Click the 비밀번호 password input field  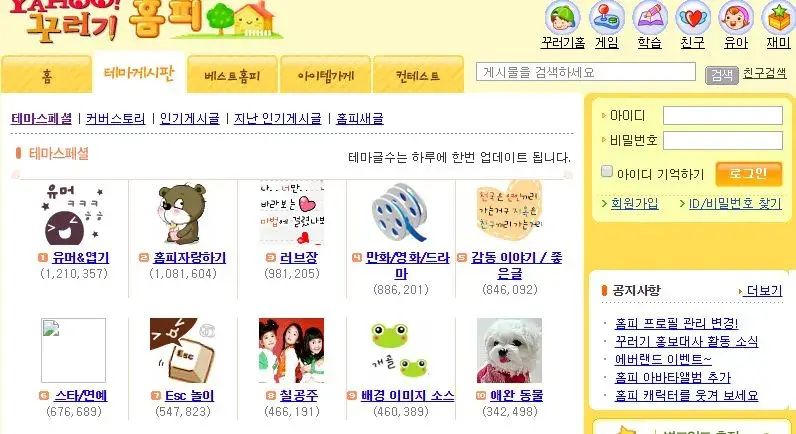pyautogui.click(x=723, y=141)
